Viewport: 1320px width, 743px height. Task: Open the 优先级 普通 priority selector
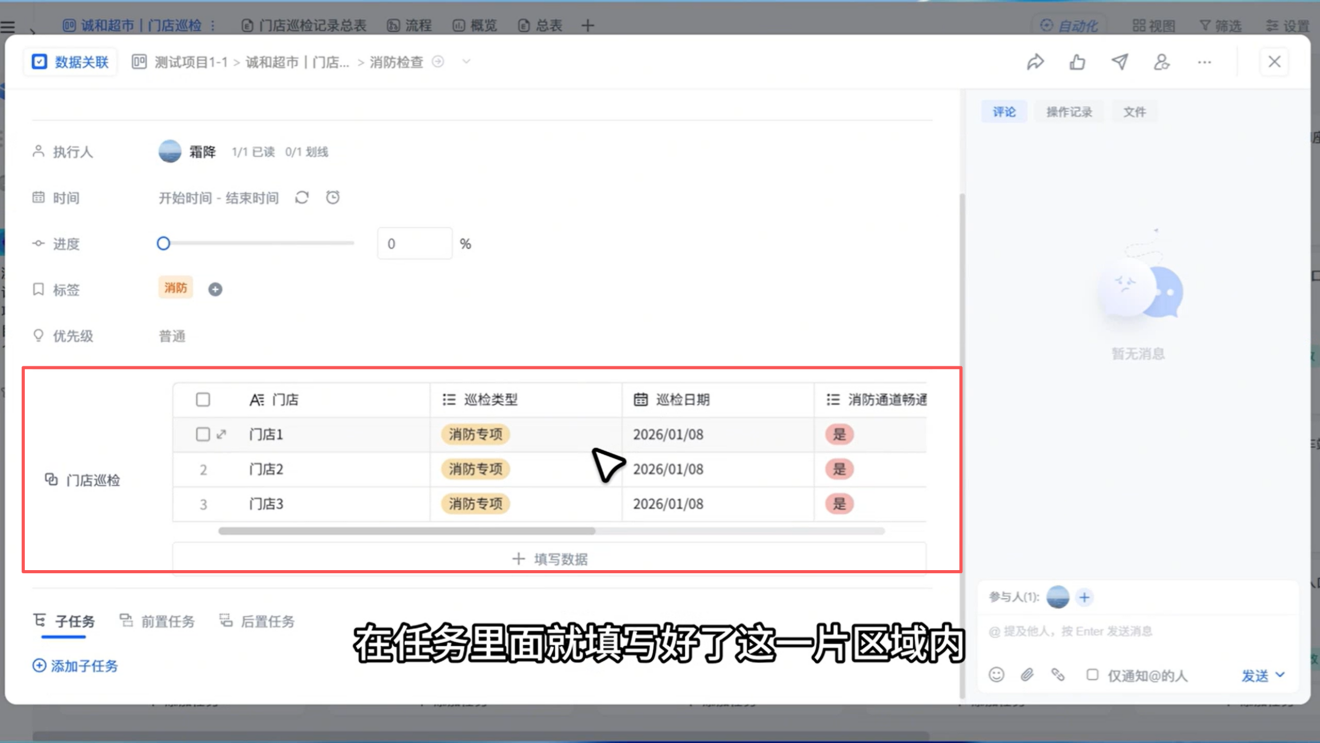tap(172, 336)
